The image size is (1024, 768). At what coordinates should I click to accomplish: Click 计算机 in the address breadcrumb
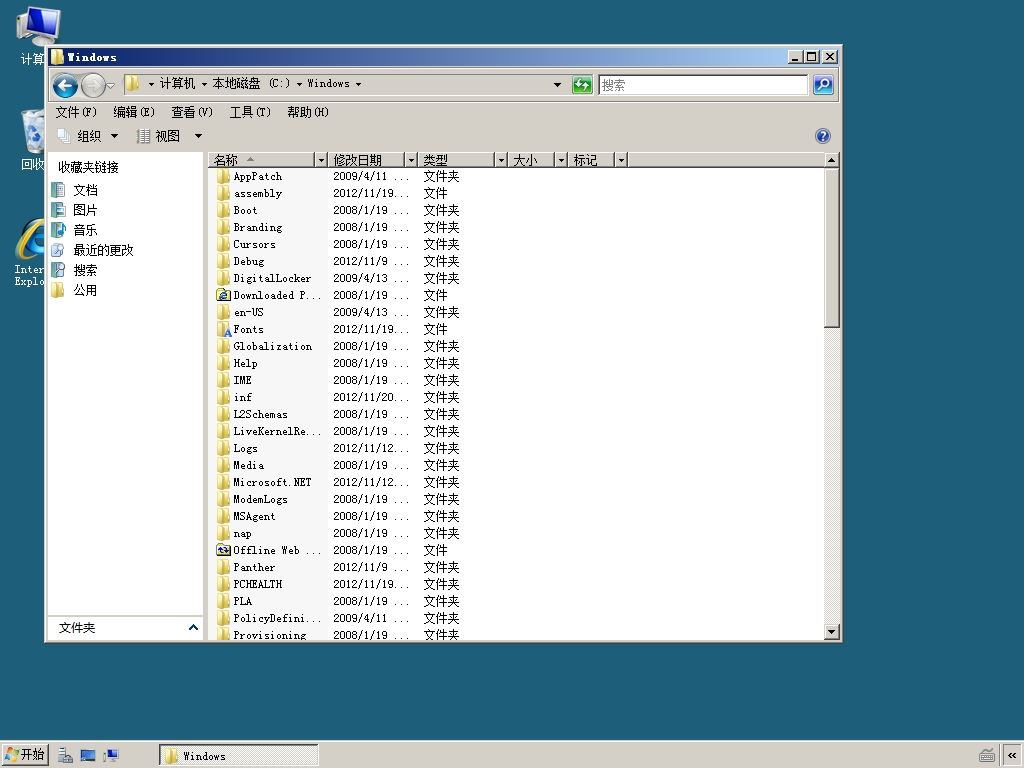tap(178, 84)
